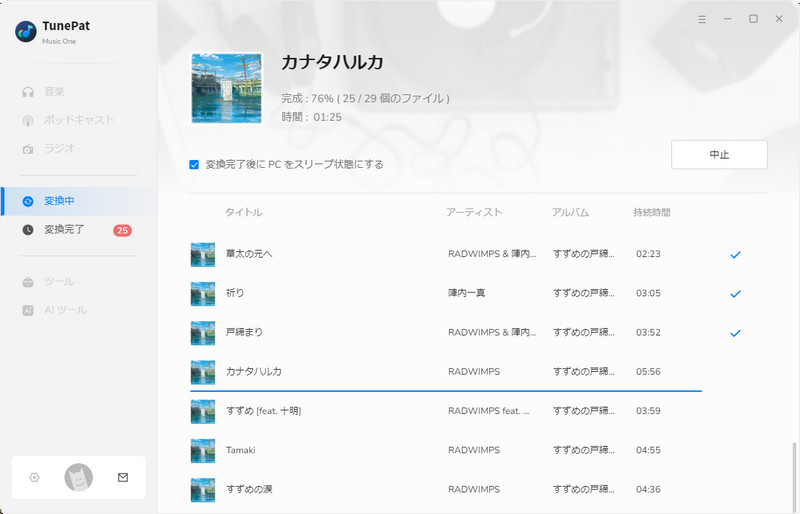Select the Tamaki track title
This screenshot has width=800, height=514.
coord(241,450)
